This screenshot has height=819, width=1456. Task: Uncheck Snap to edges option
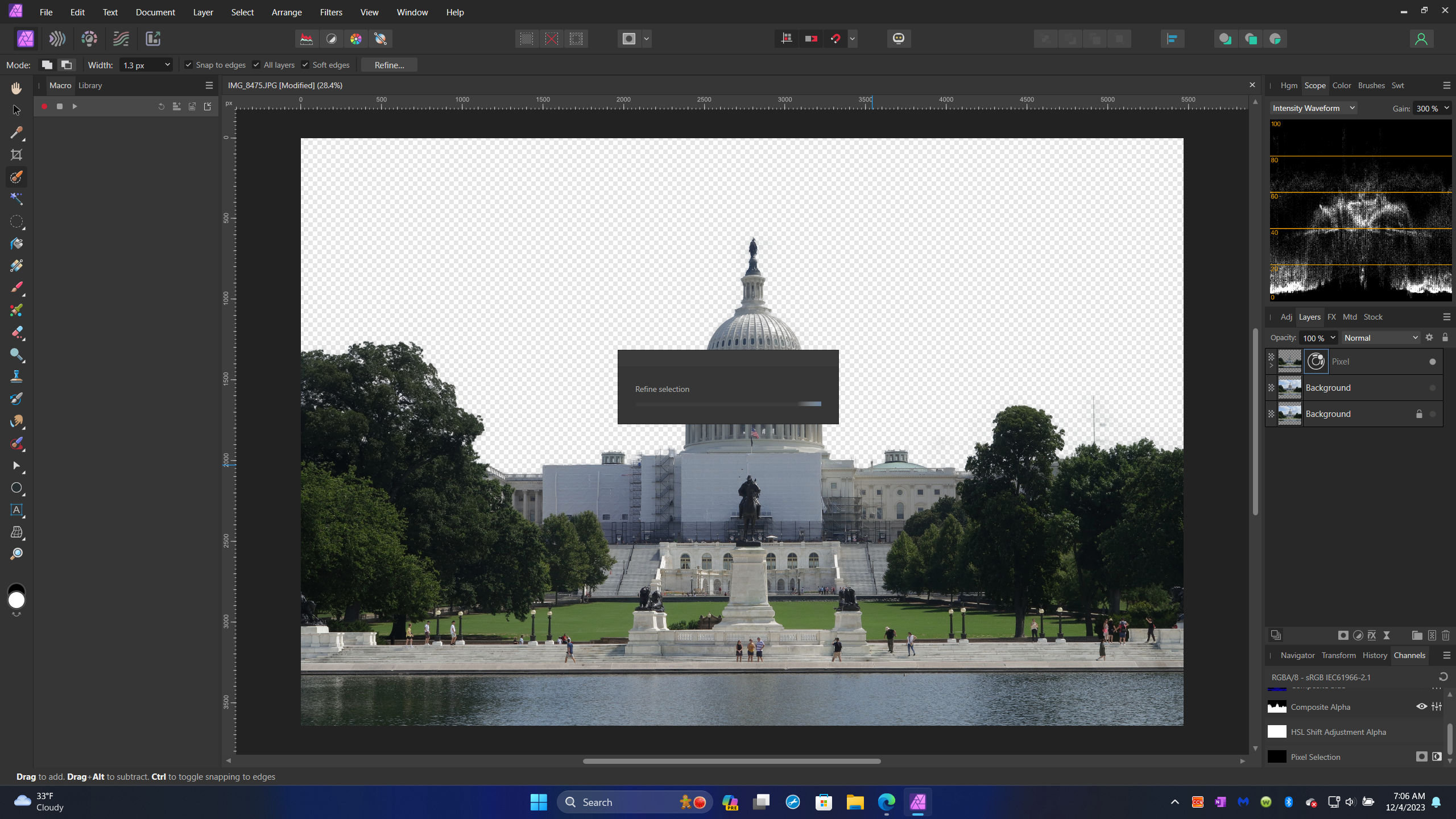point(189,65)
